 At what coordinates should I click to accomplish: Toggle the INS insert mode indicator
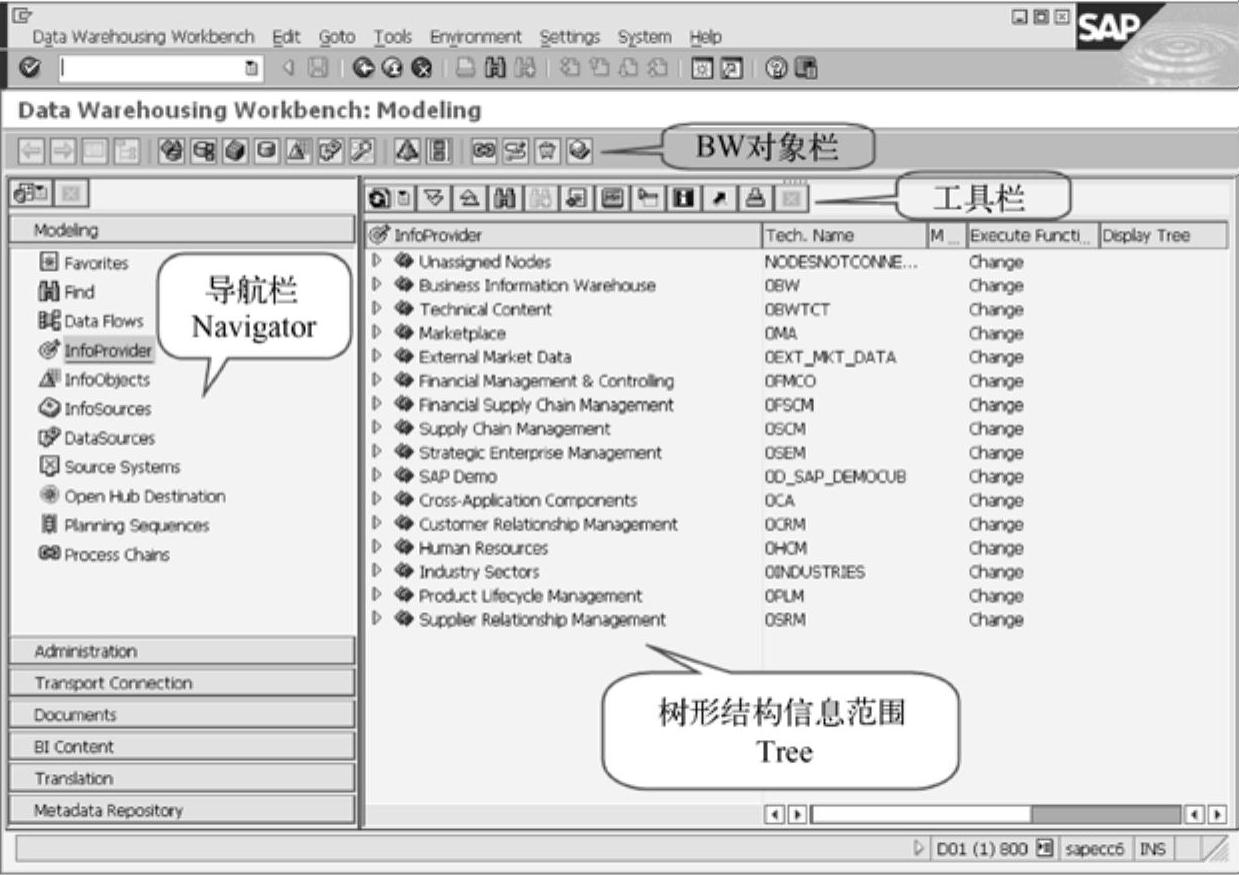point(1152,849)
